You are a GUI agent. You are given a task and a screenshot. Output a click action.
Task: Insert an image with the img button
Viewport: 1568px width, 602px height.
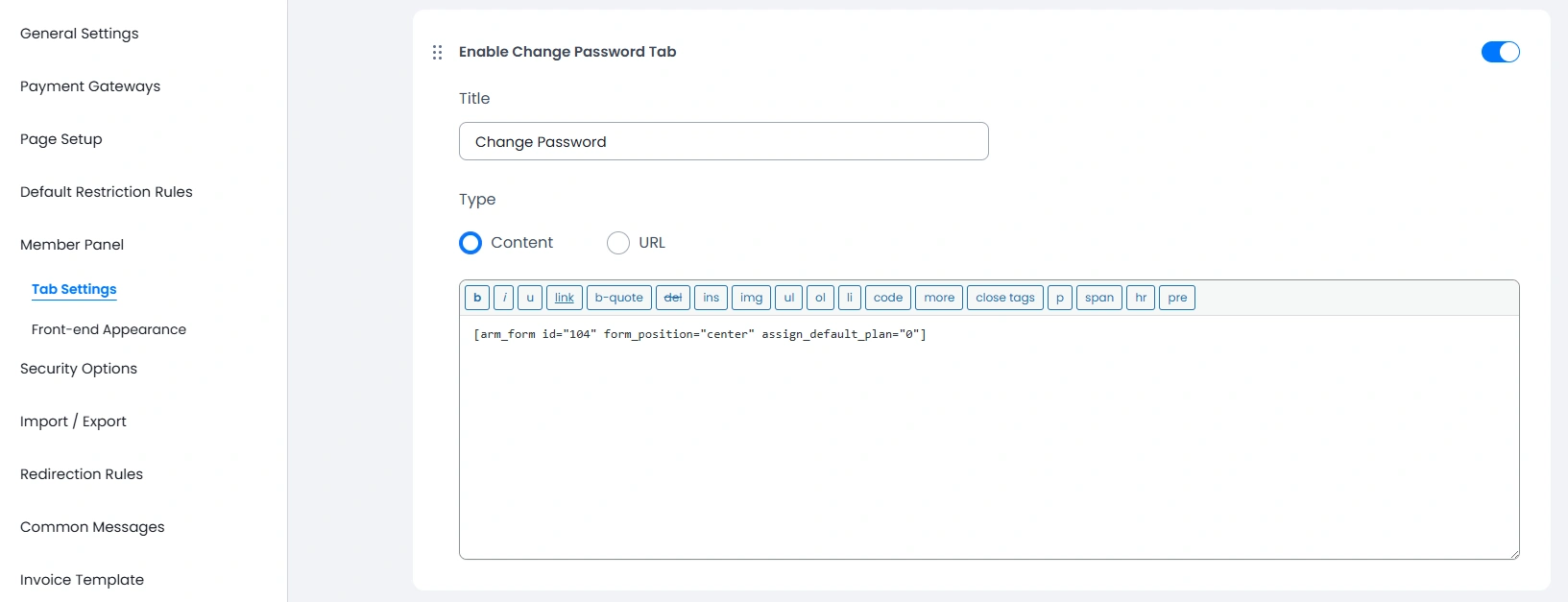click(x=751, y=298)
